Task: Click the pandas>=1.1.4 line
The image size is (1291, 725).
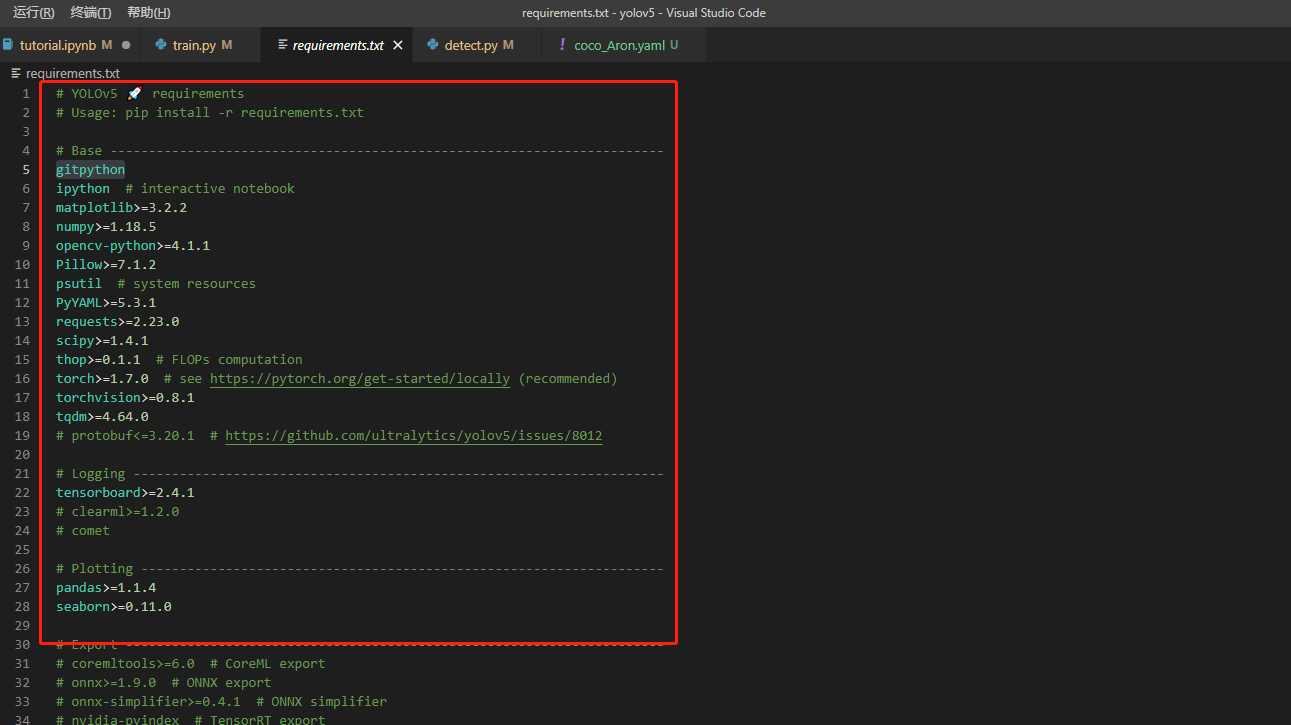Action: (x=106, y=588)
